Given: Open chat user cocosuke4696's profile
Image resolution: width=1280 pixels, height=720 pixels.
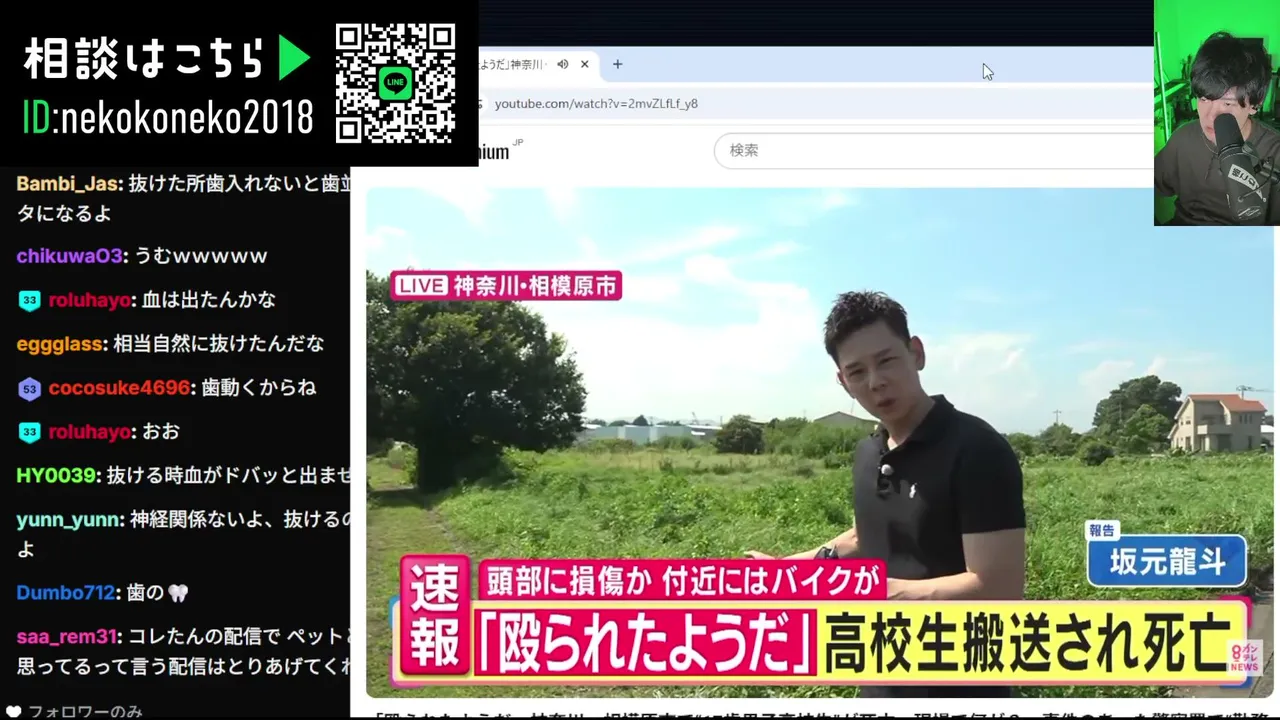Looking at the screenshot, I should (119, 388).
